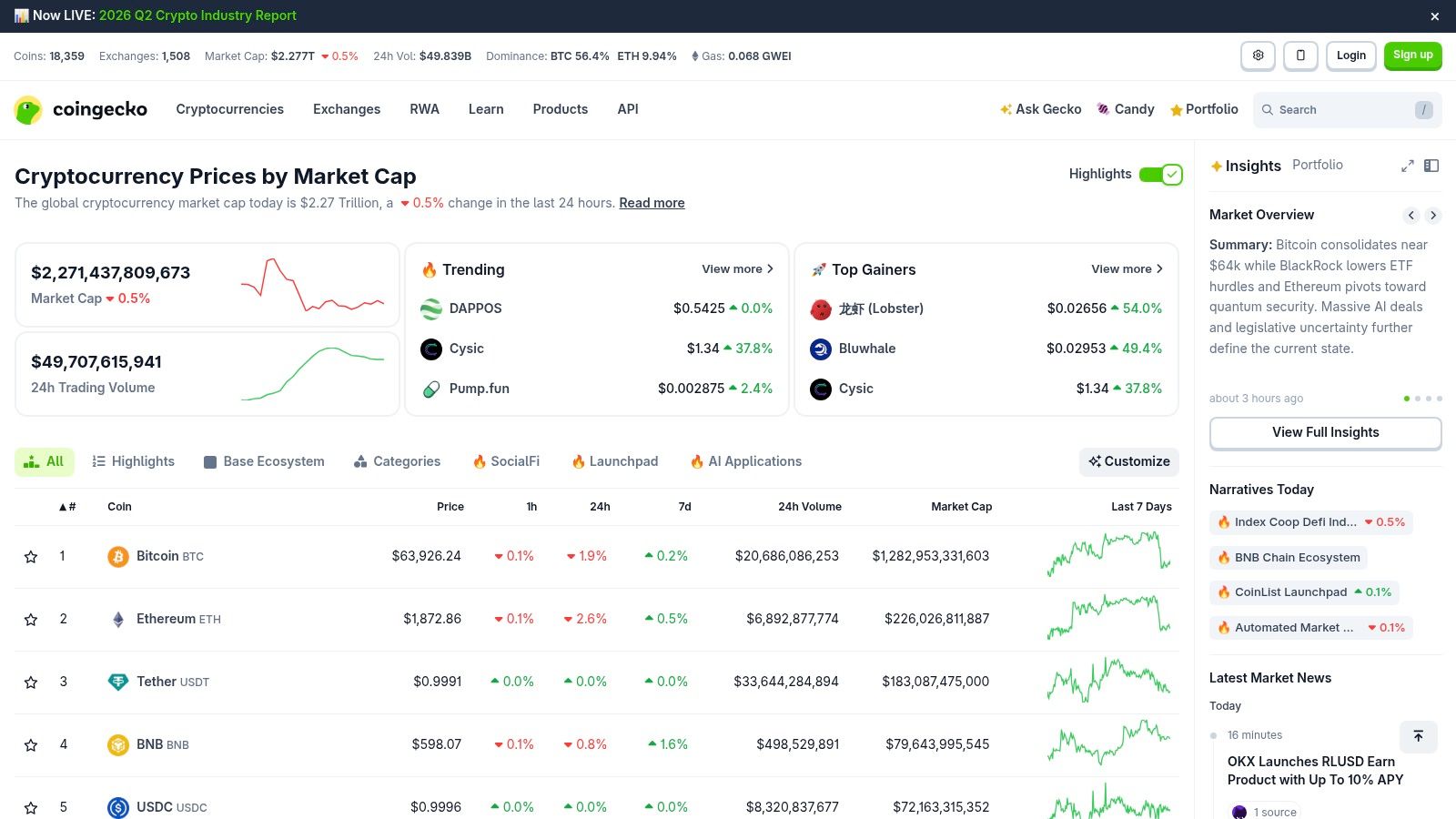Screen dimensions: 1456x819
Task: Go to next Market Overview insight
Action: click(x=1433, y=216)
